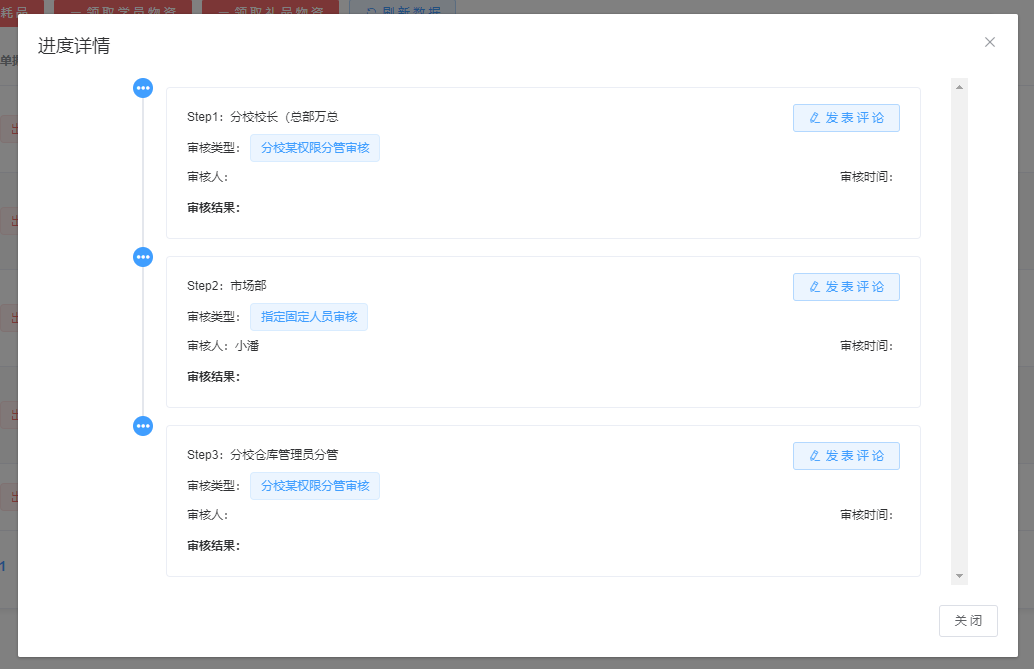Click the Step3 分校仓库管理员分管 title

(x=263, y=455)
